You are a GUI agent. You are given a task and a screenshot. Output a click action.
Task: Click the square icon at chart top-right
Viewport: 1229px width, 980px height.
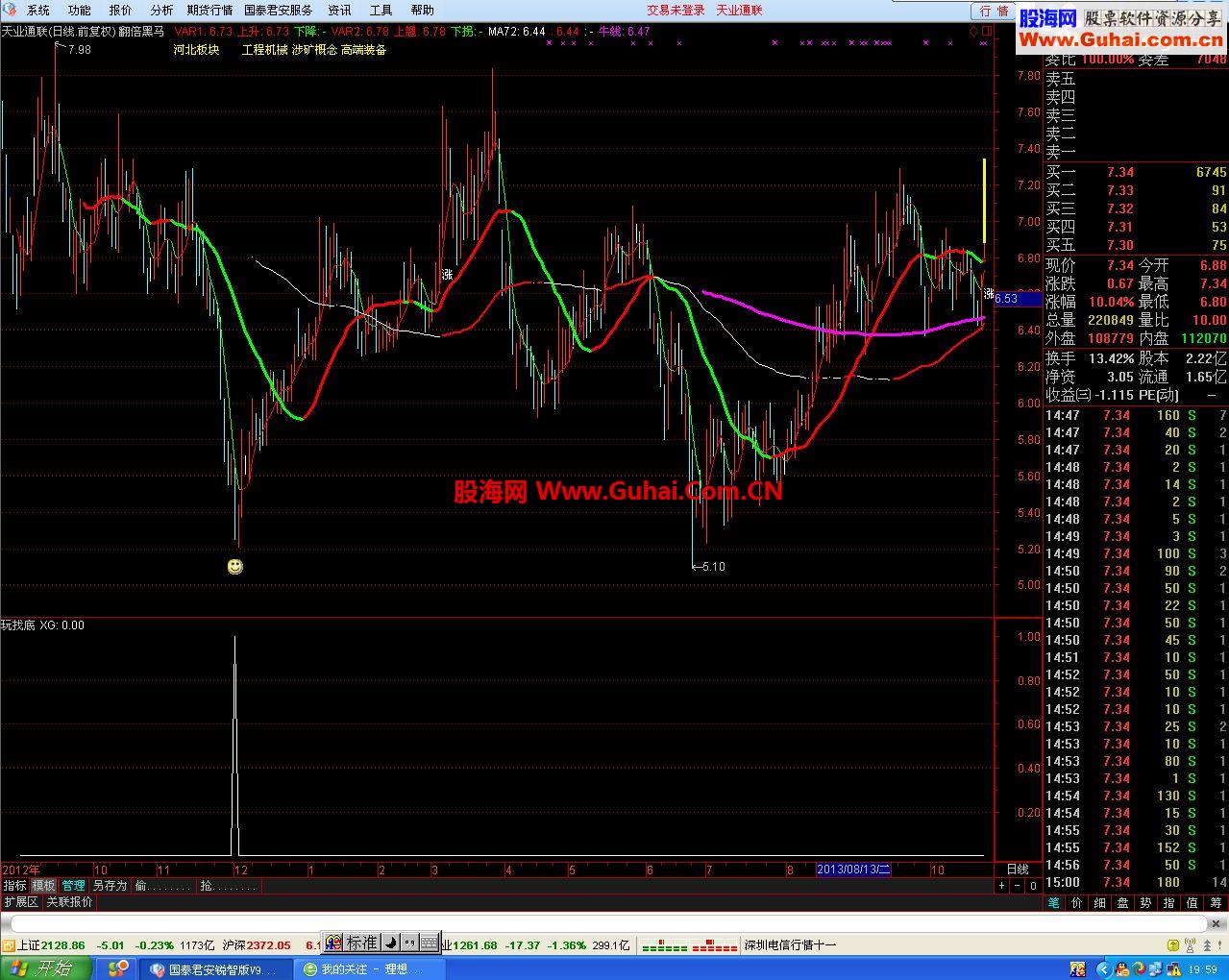(x=986, y=31)
